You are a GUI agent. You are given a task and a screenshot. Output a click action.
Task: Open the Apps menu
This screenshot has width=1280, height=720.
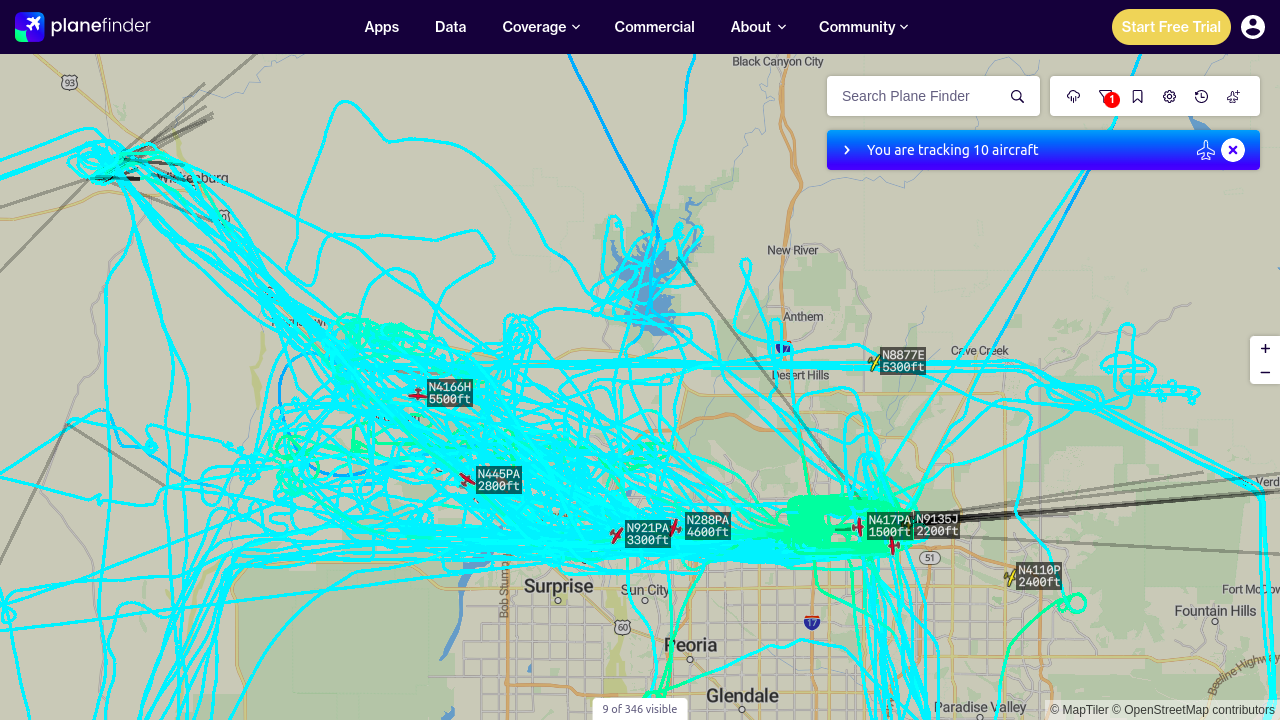tap(382, 27)
